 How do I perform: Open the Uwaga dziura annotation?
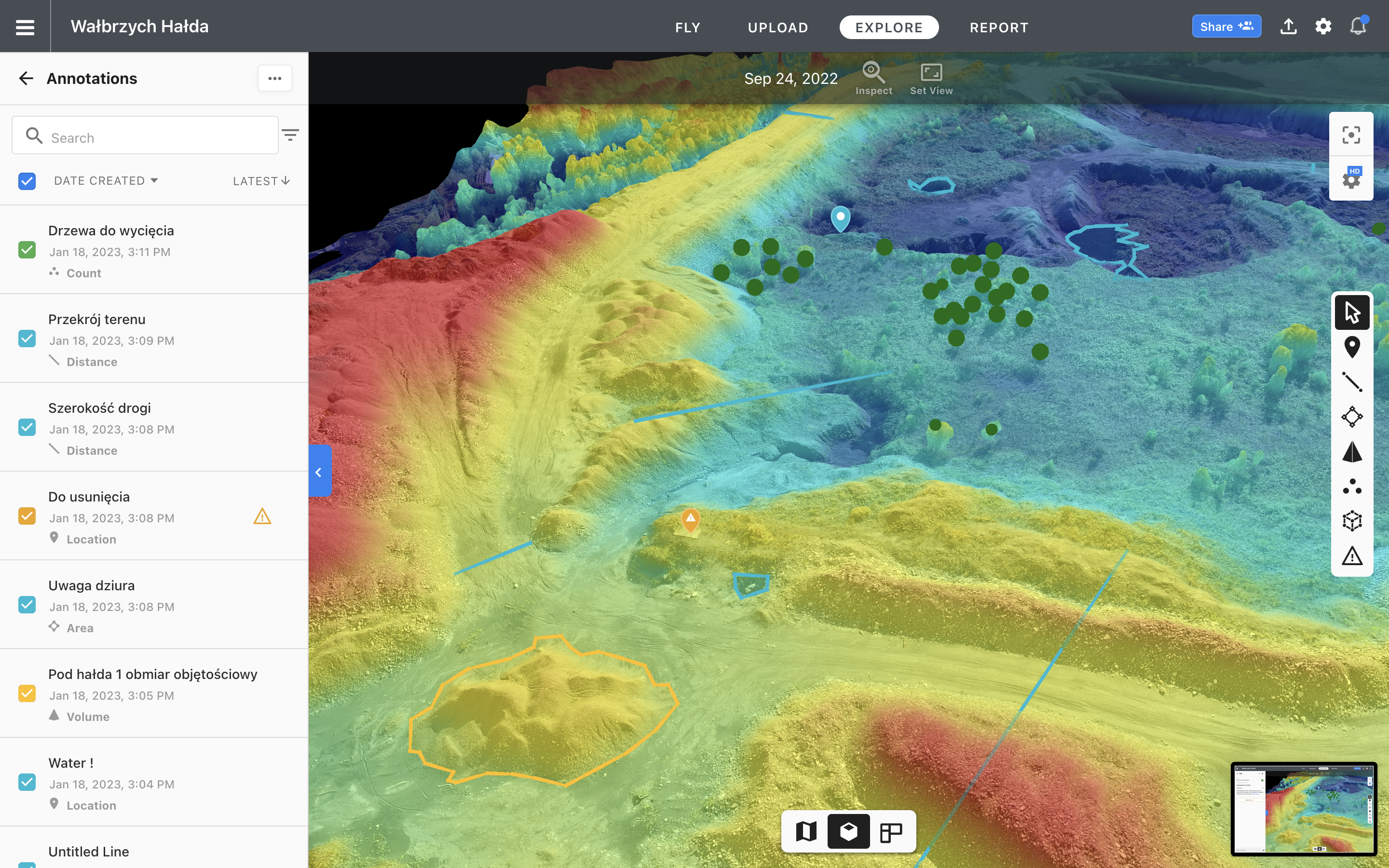[154, 605]
